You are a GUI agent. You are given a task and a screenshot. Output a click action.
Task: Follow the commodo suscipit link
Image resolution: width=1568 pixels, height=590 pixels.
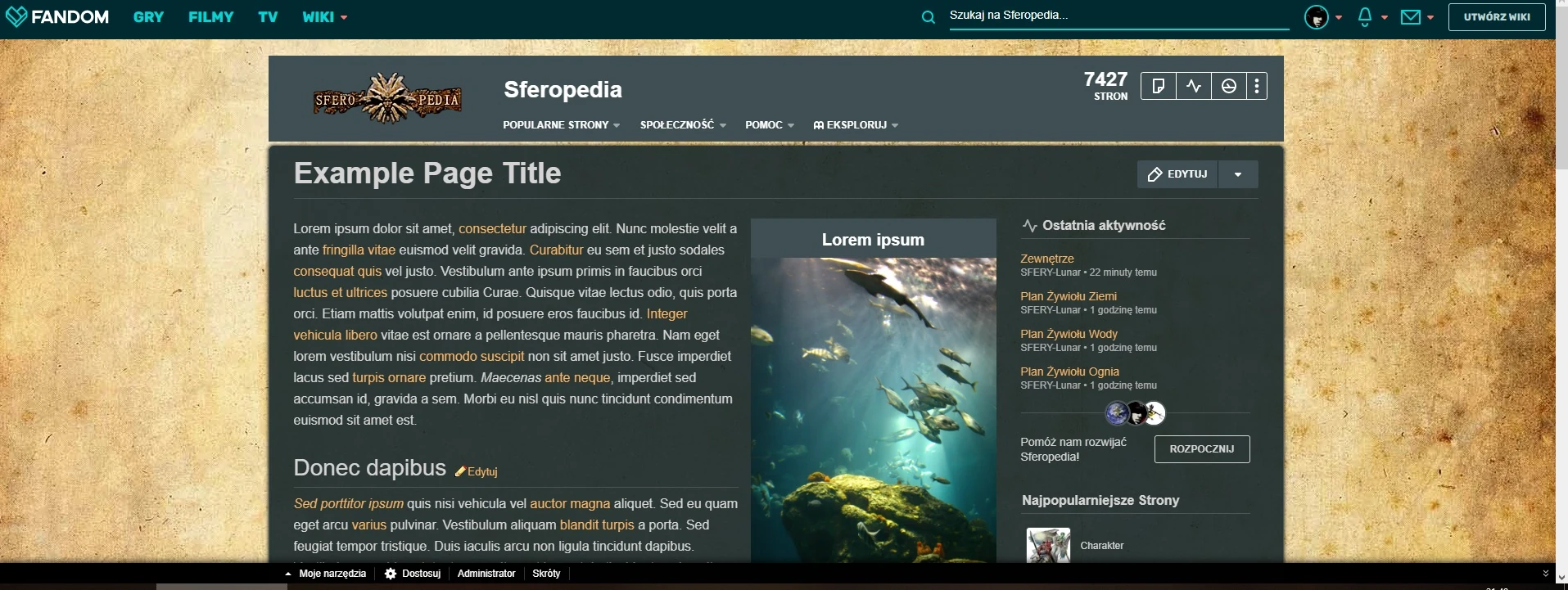(x=472, y=357)
